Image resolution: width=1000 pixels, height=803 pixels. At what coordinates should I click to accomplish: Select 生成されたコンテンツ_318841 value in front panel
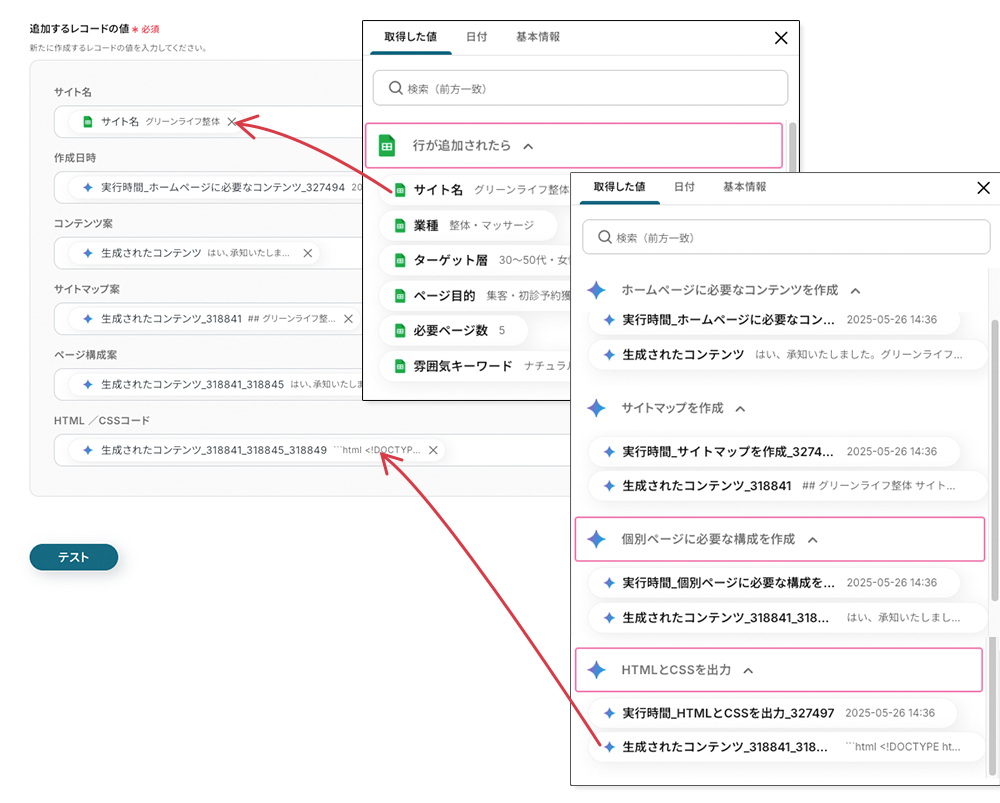[x=787, y=486]
